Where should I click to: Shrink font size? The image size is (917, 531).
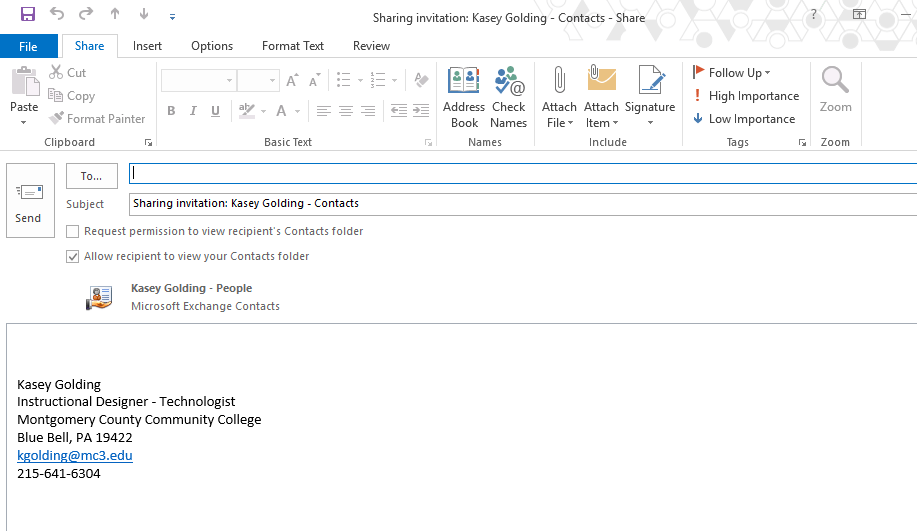click(x=315, y=81)
